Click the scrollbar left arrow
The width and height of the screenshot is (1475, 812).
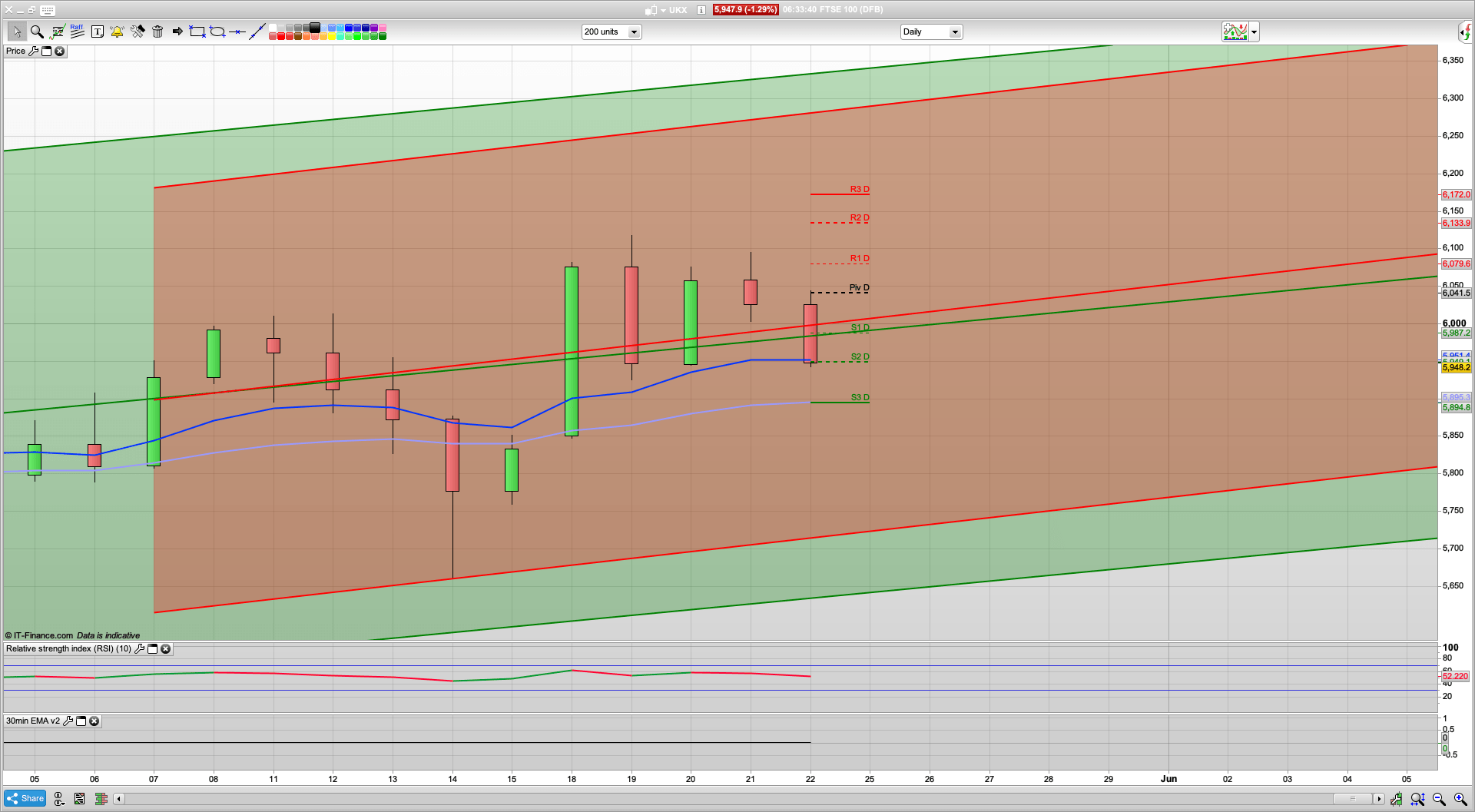coord(118,799)
